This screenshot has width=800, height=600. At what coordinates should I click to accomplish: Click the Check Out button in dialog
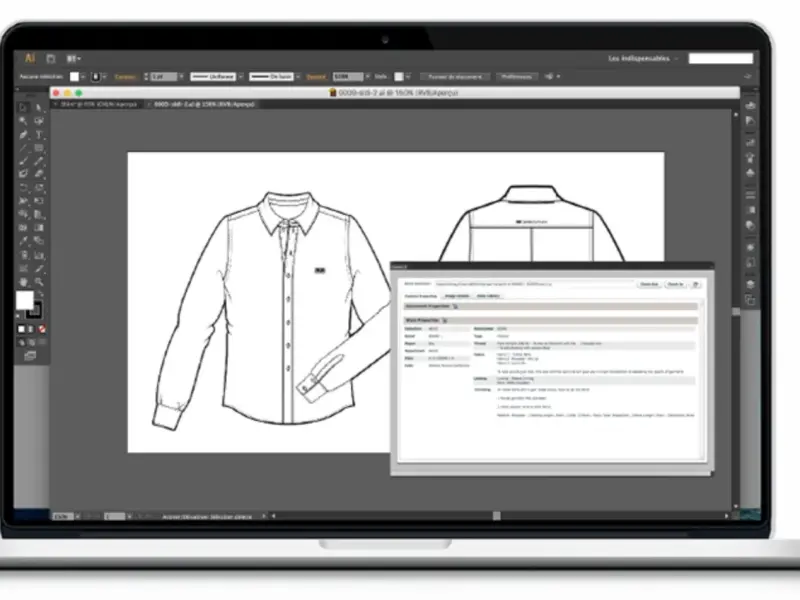point(649,284)
